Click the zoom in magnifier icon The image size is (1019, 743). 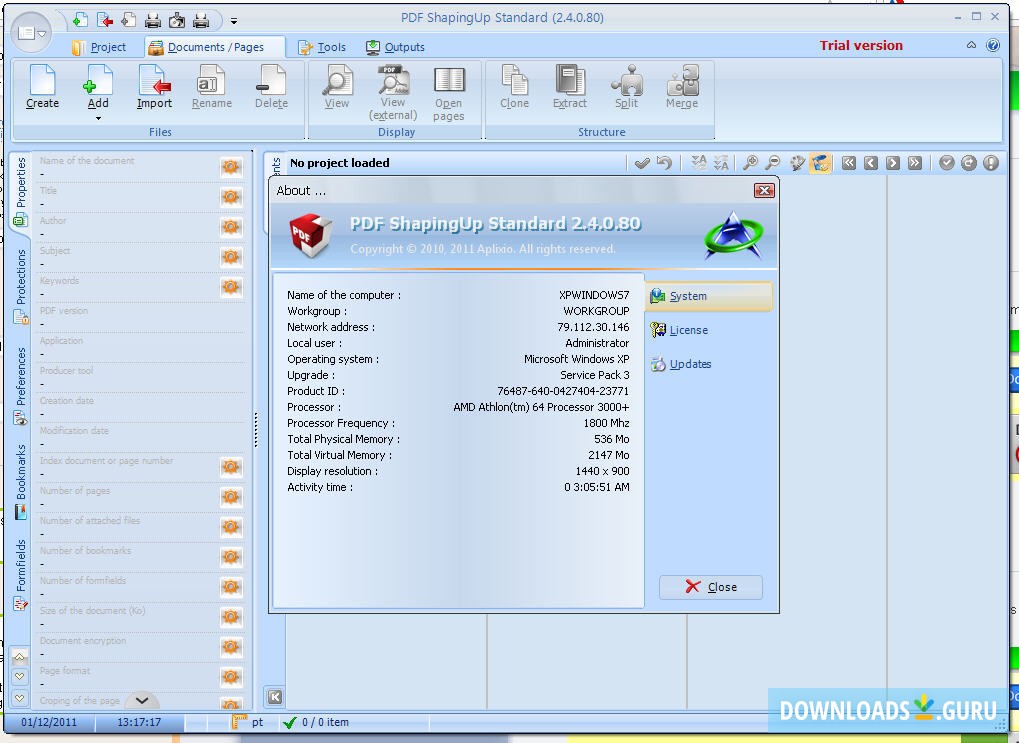pos(751,163)
